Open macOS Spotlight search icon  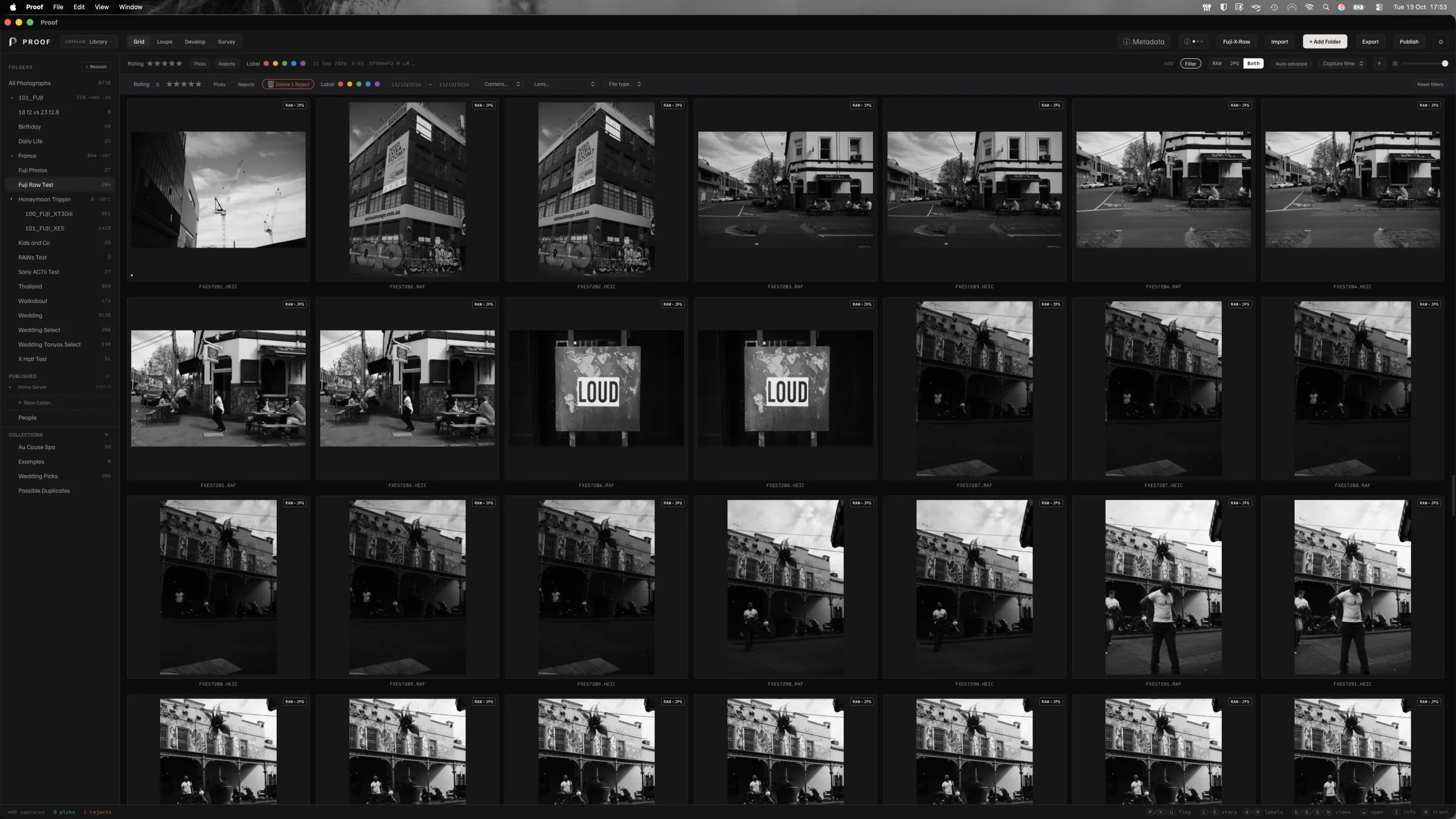(x=1326, y=7)
